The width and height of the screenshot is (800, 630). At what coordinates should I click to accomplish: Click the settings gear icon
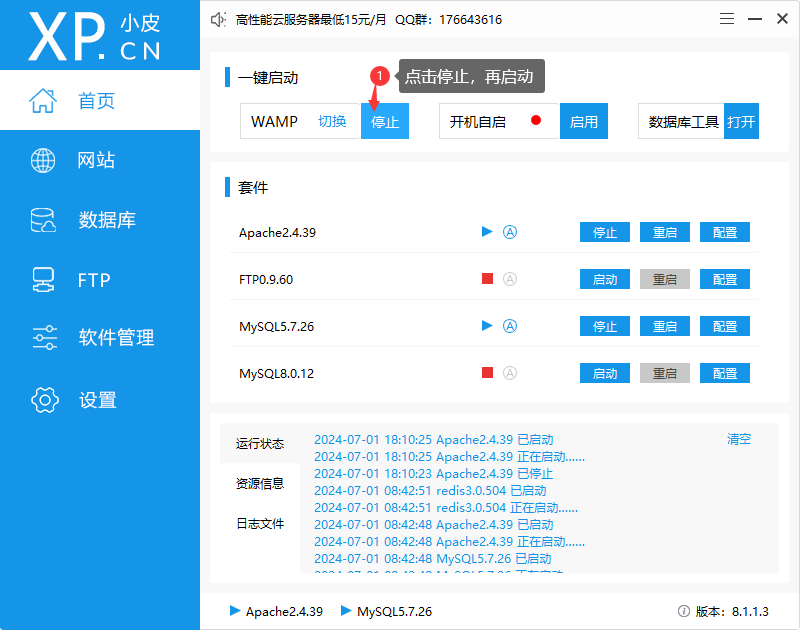point(44,400)
